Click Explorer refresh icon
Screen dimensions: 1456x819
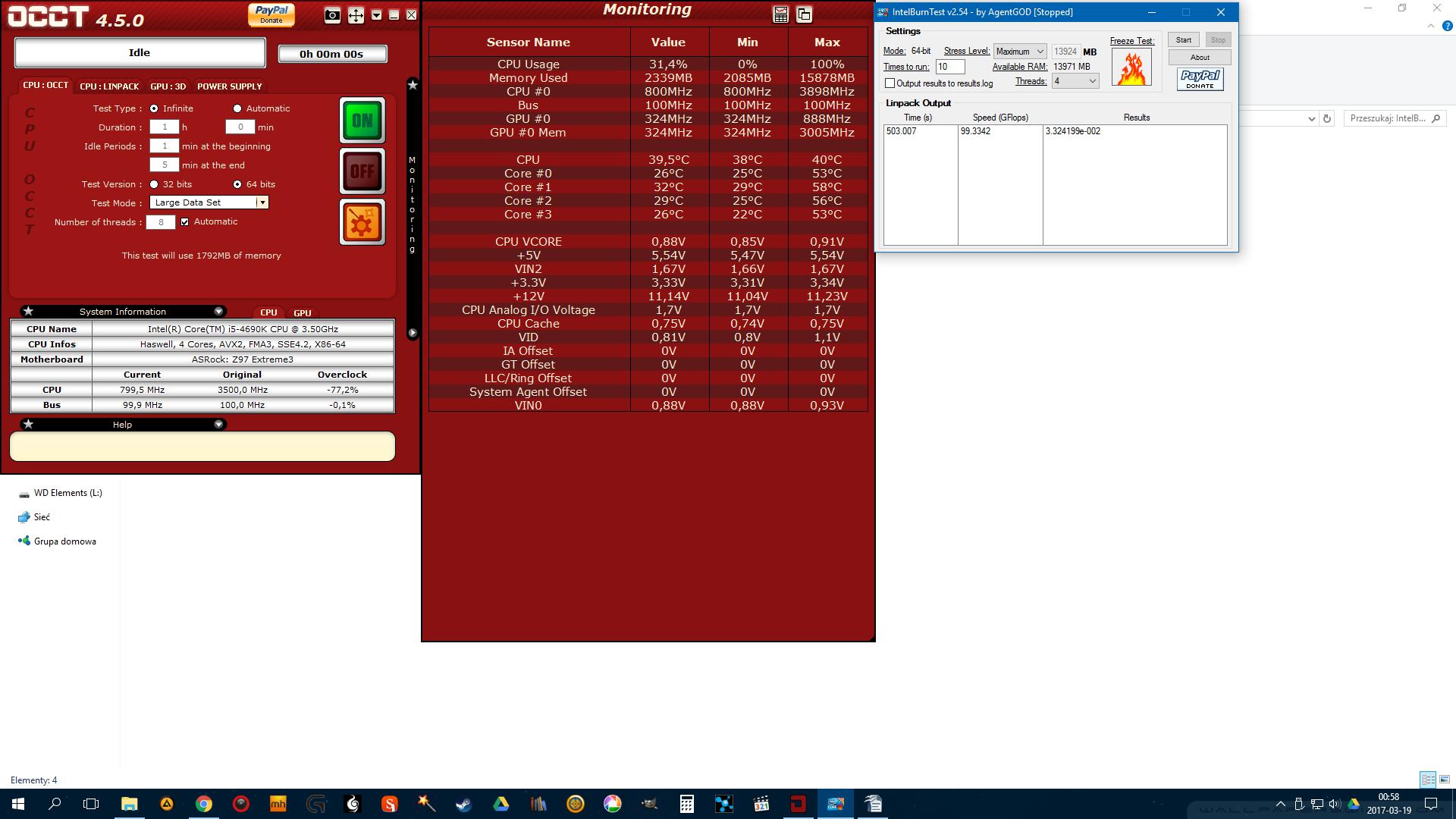(x=1327, y=118)
